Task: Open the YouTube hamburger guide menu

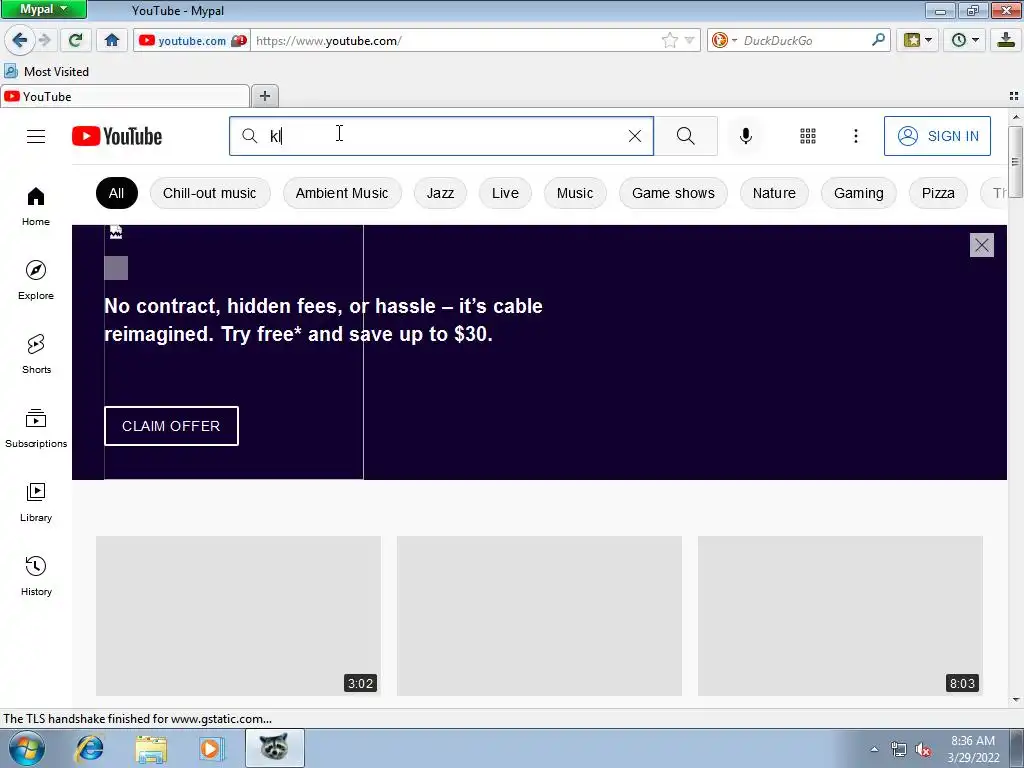Action: click(x=36, y=136)
